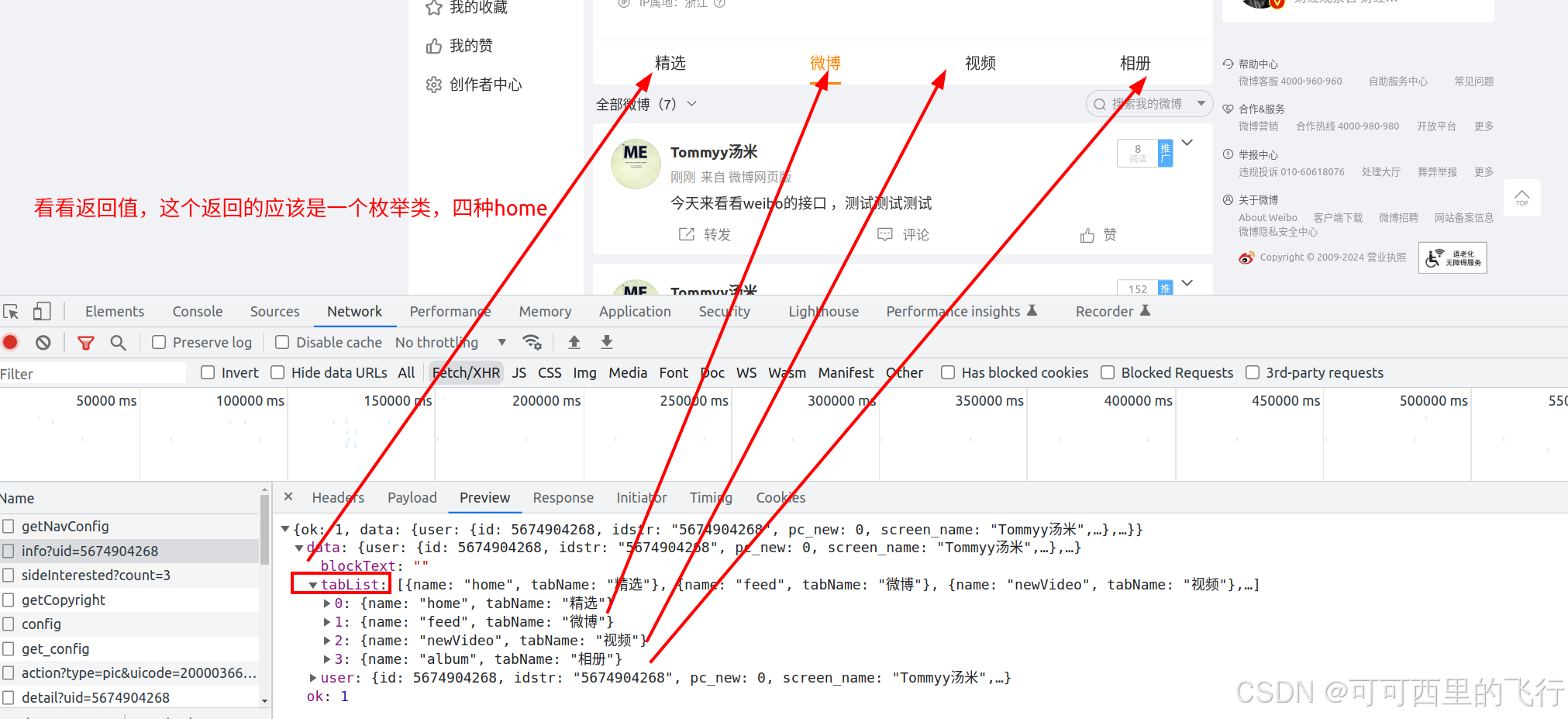Open the 适老化 无障碍服务 accessibility icon
The height and width of the screenshot is (719, 1568).
[x=1453, y=258]
